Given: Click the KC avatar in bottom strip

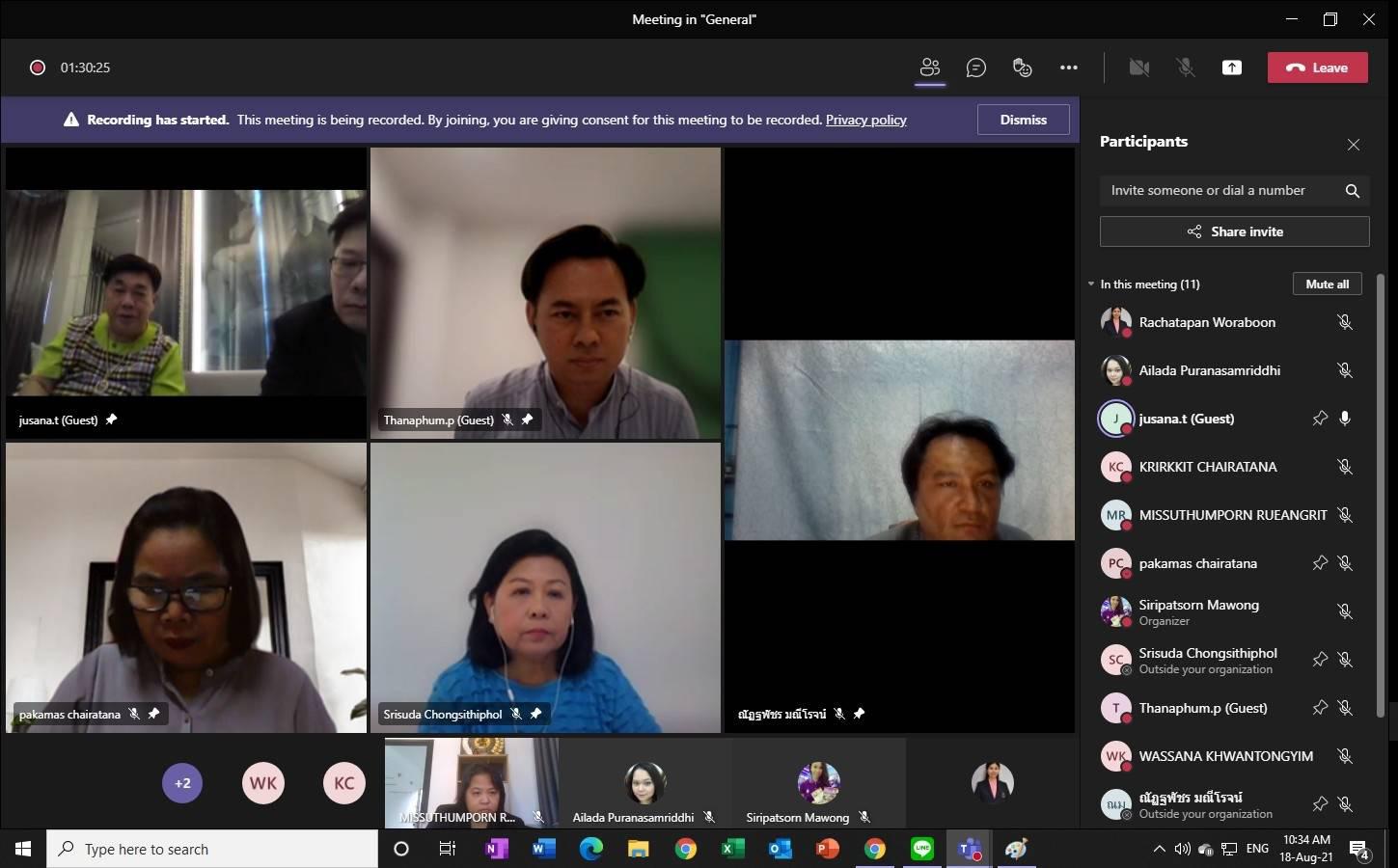Looking at the screenshot, I should coord(344,783).
